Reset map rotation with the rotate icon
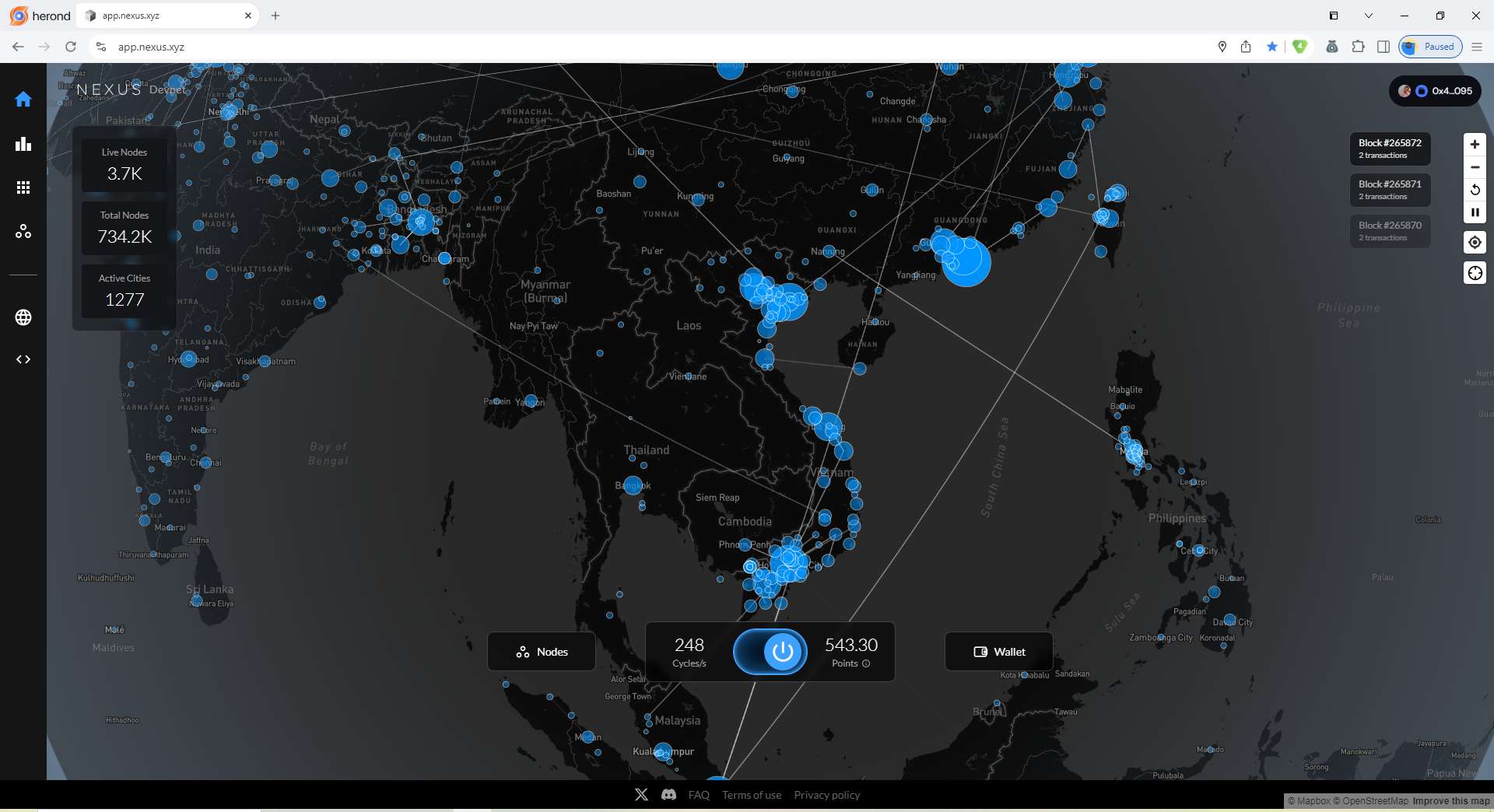This screenshot has height=812, width=1494. (1475, 190)
